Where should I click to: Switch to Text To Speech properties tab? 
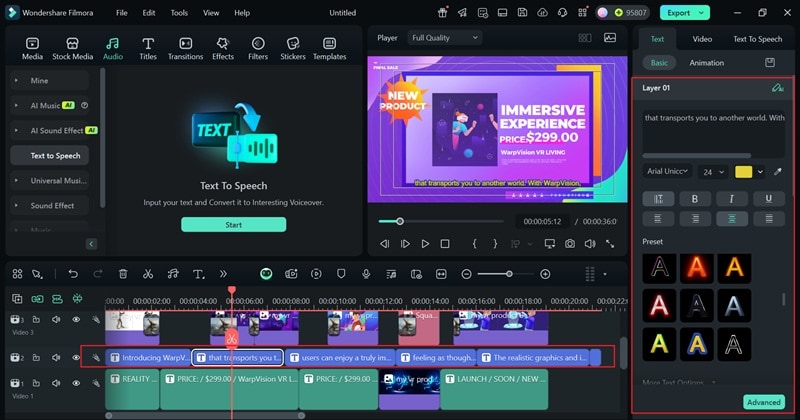point(758,39)
